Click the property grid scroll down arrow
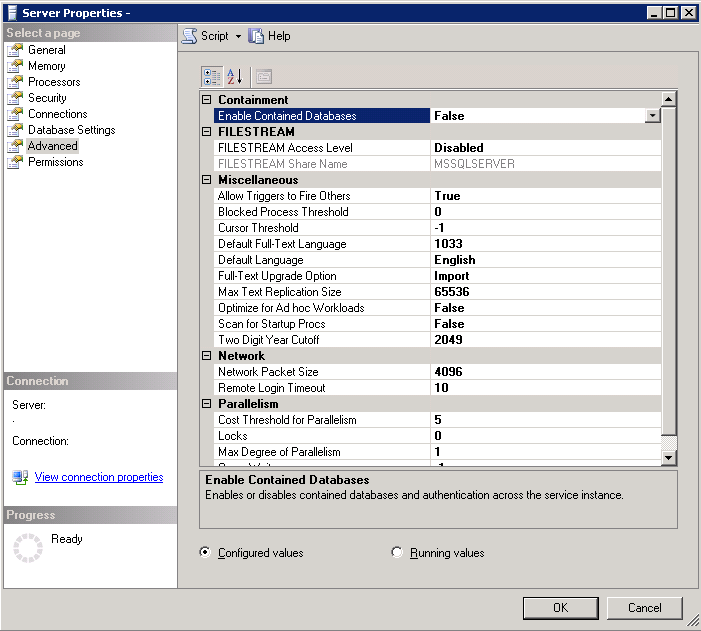Image resolution: width=701 pixels, height=631 pixels. (x=669, y=457)
